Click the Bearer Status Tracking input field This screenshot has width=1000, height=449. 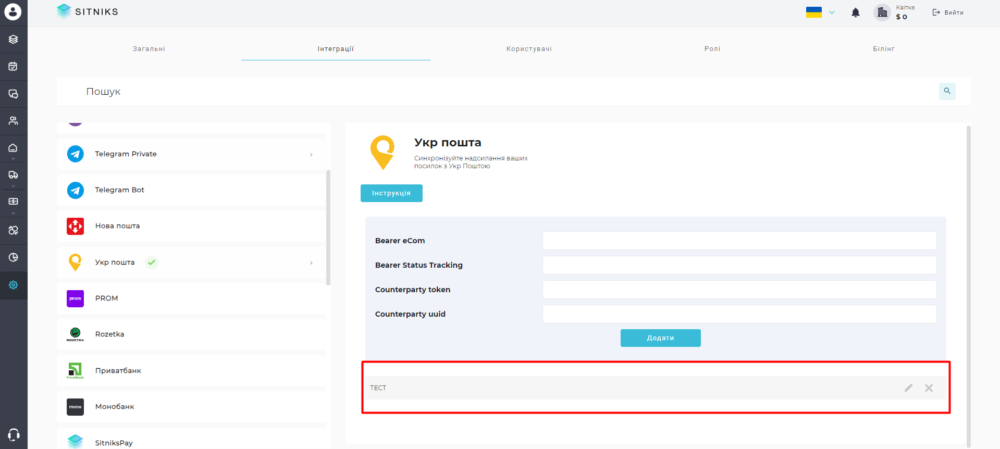[x=739, y=265]
